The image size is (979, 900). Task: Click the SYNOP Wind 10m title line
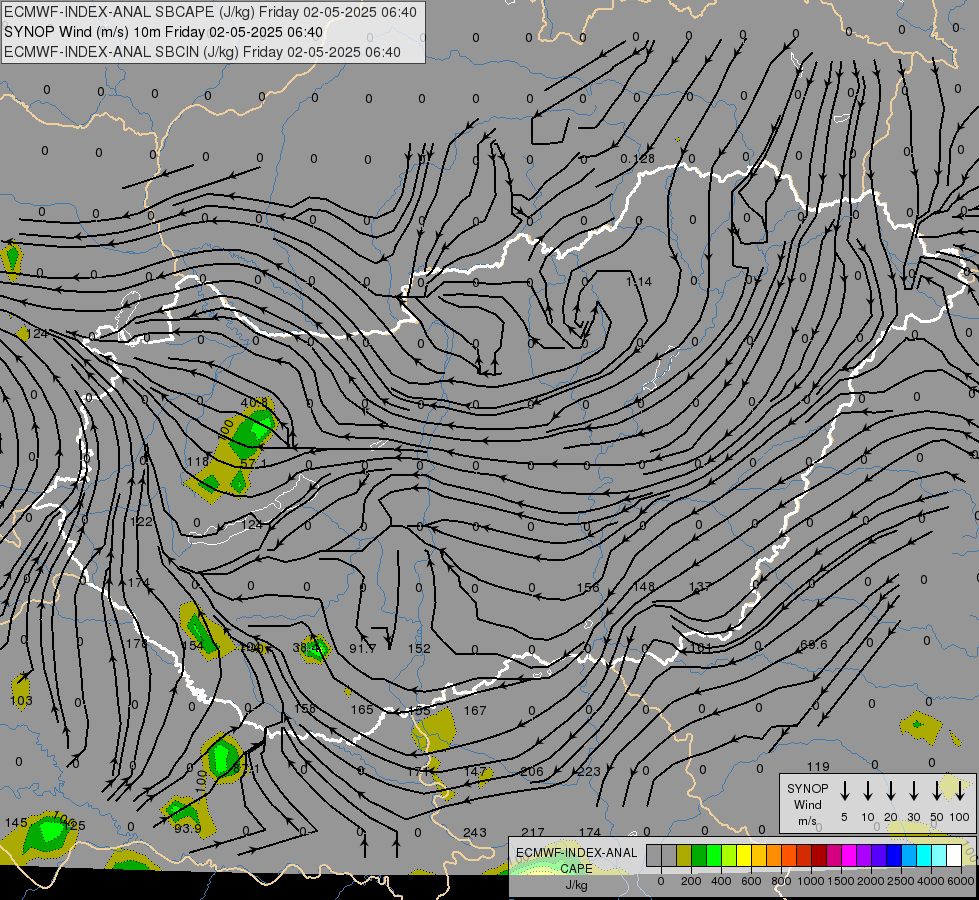163,32
